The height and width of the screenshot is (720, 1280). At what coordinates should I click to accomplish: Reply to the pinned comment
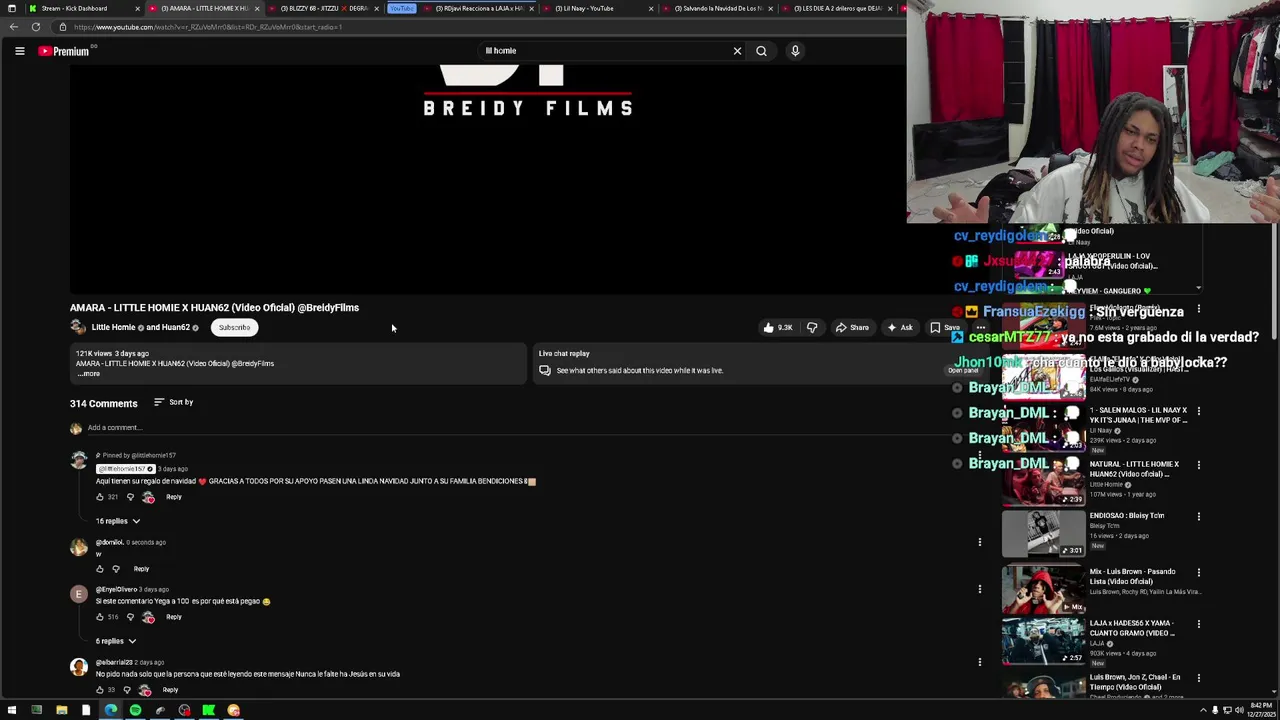coord(174,497)
